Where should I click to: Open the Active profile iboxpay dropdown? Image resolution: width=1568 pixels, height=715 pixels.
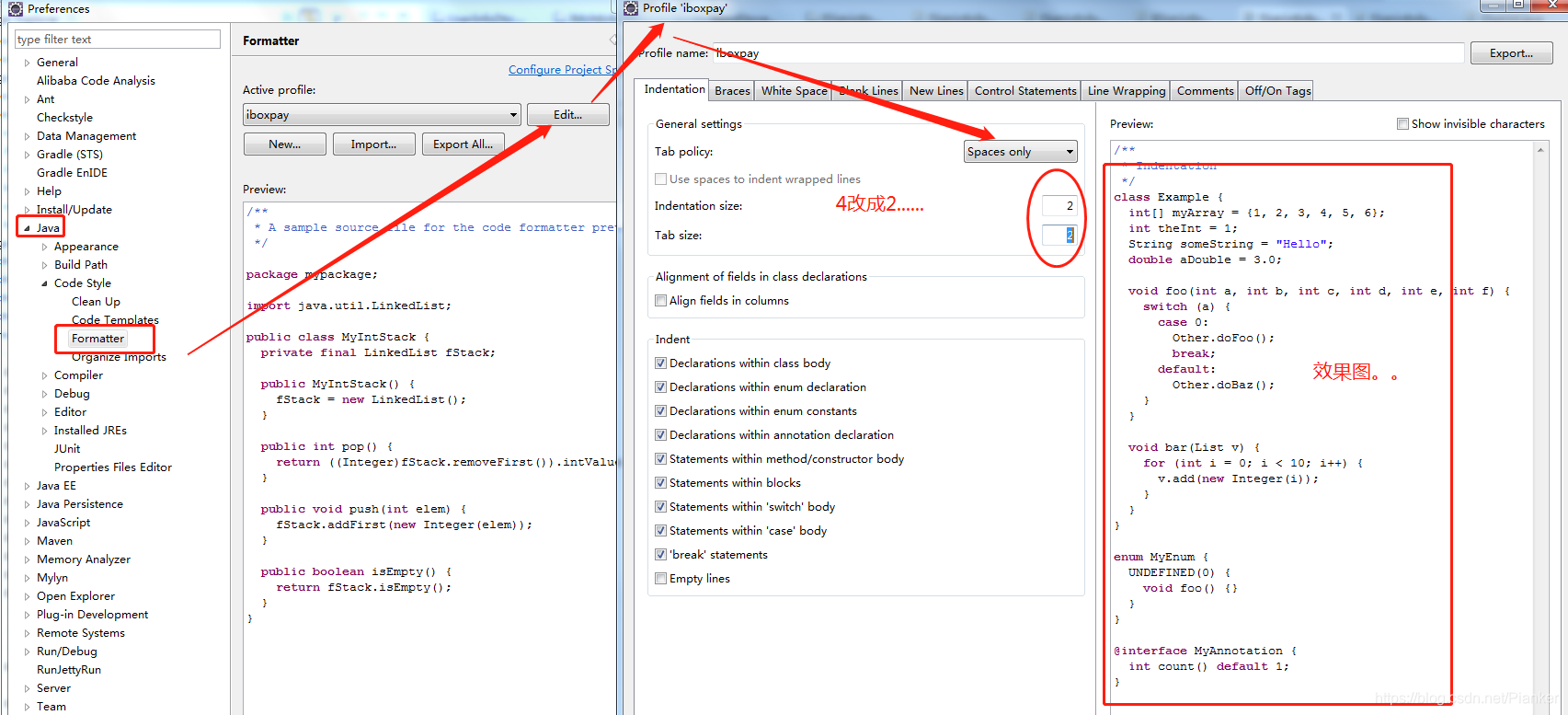click(382, 115)
